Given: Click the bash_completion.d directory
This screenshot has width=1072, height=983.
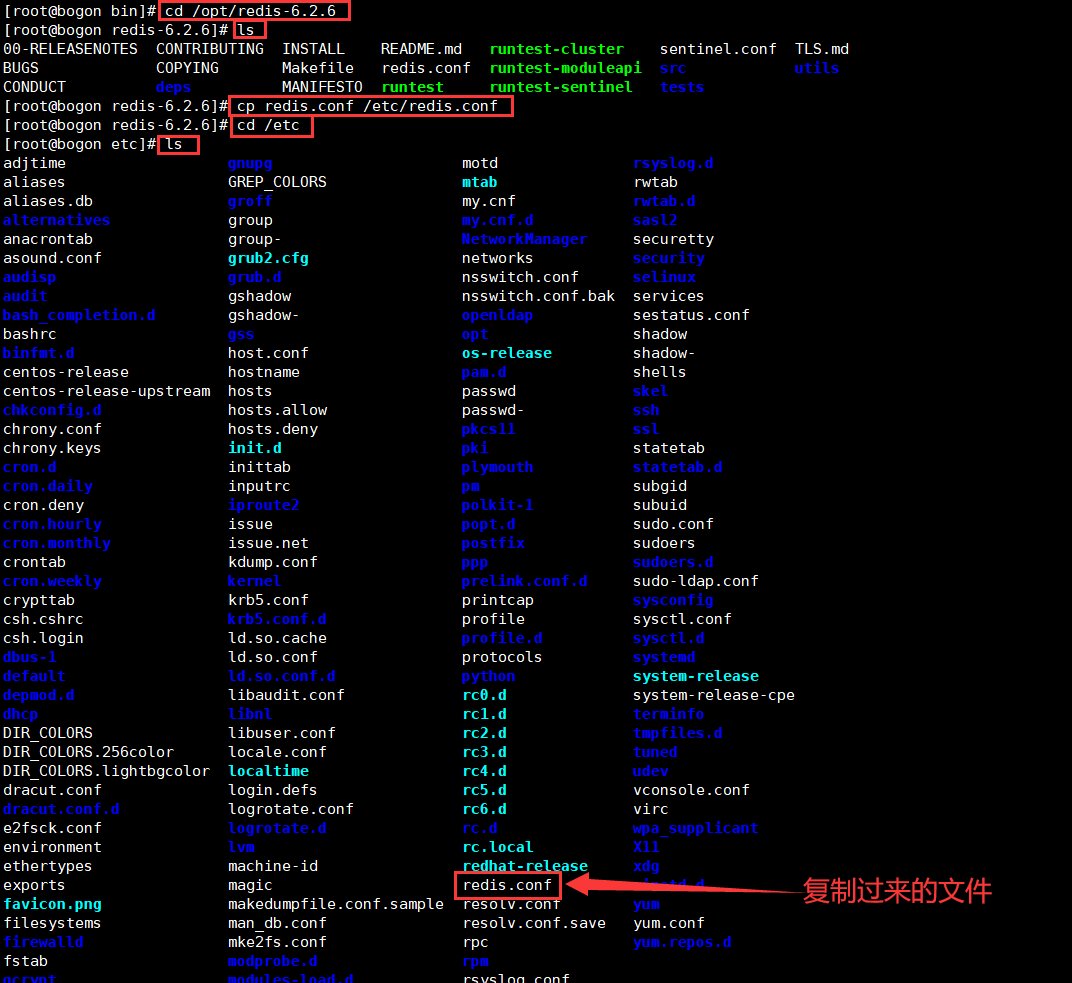Looking at the screenshot, I should click(79, 315).
